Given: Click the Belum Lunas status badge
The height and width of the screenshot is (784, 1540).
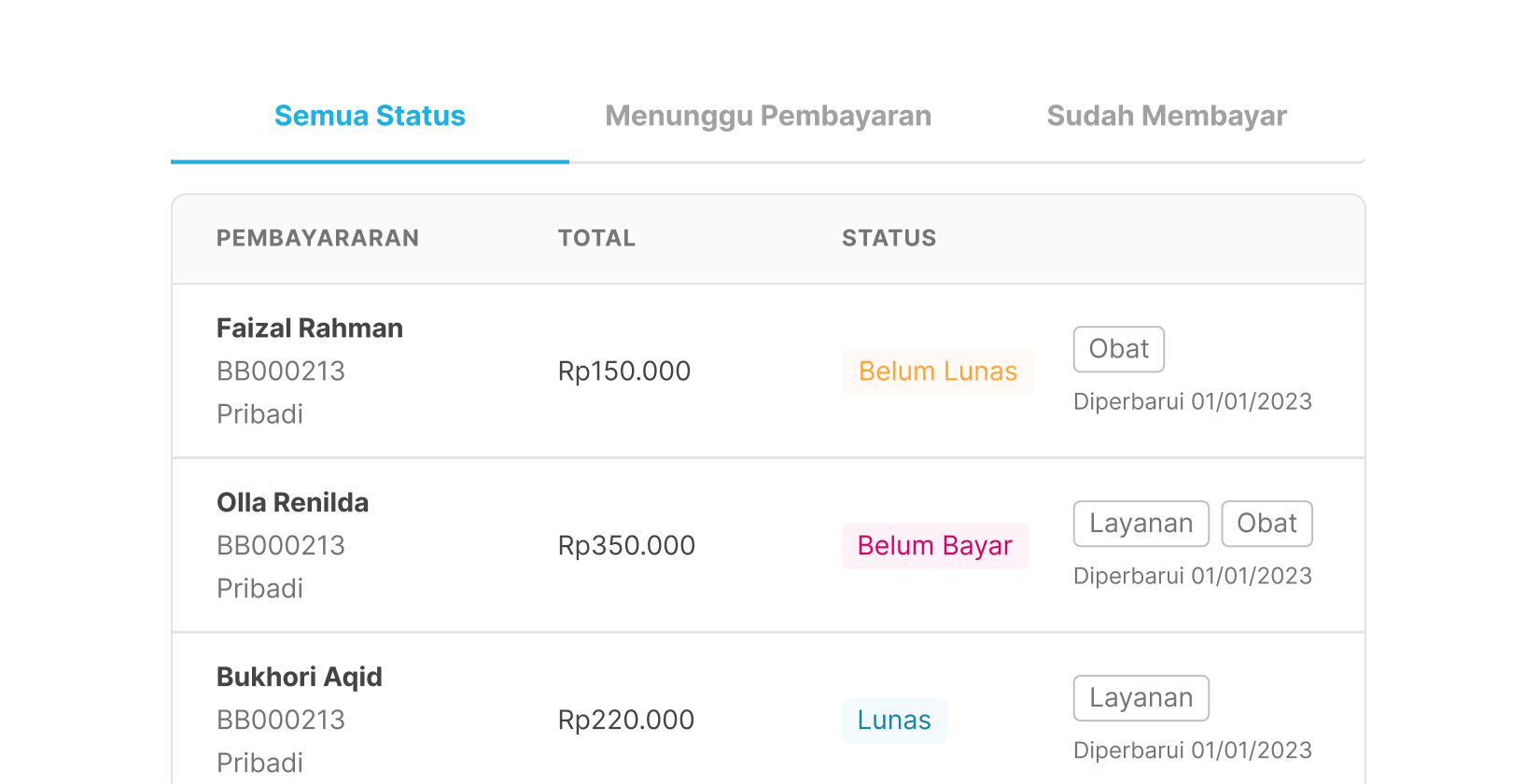Looking at the screenshot, I should (937, 371).
